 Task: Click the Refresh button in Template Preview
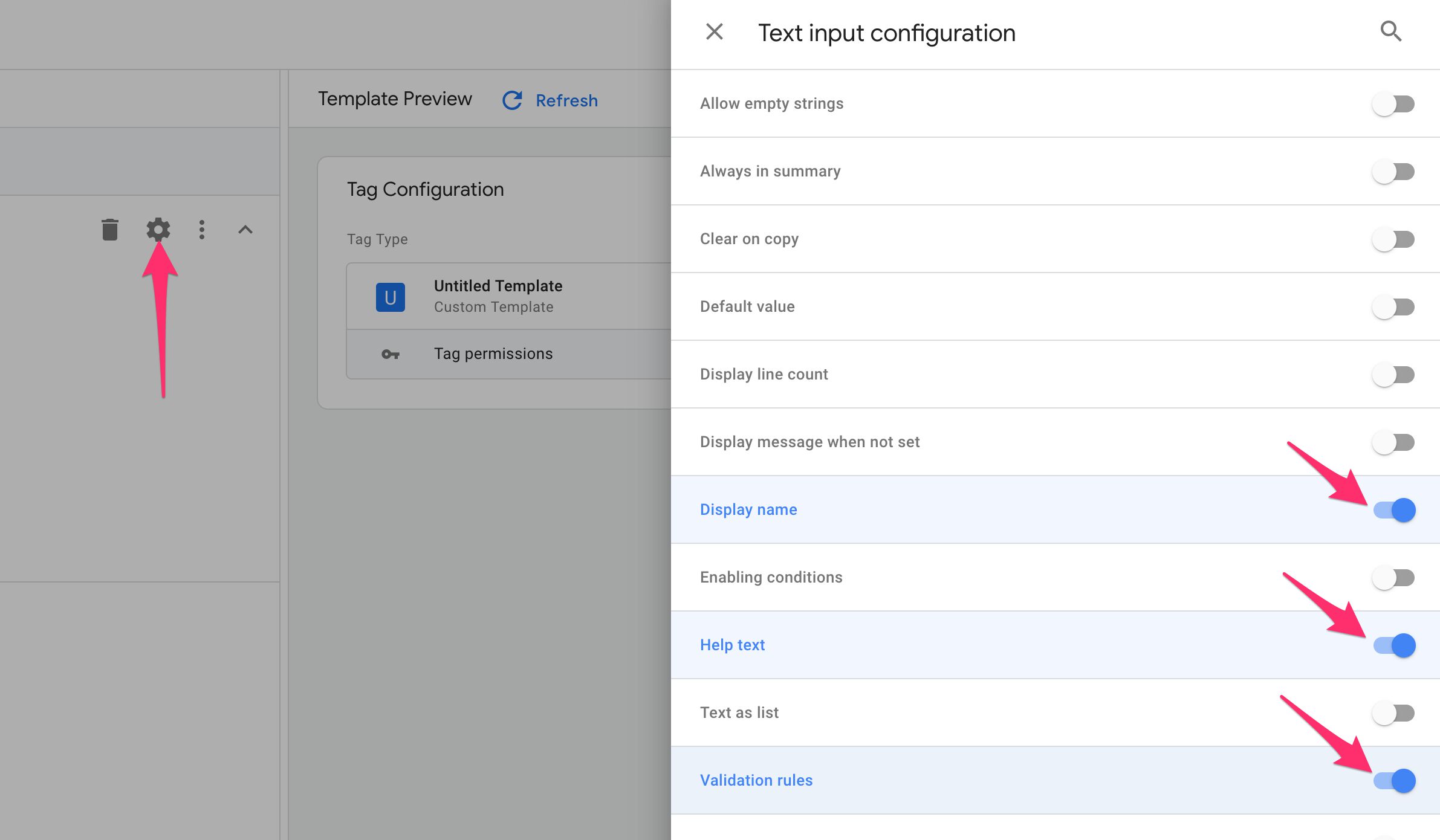549,99
